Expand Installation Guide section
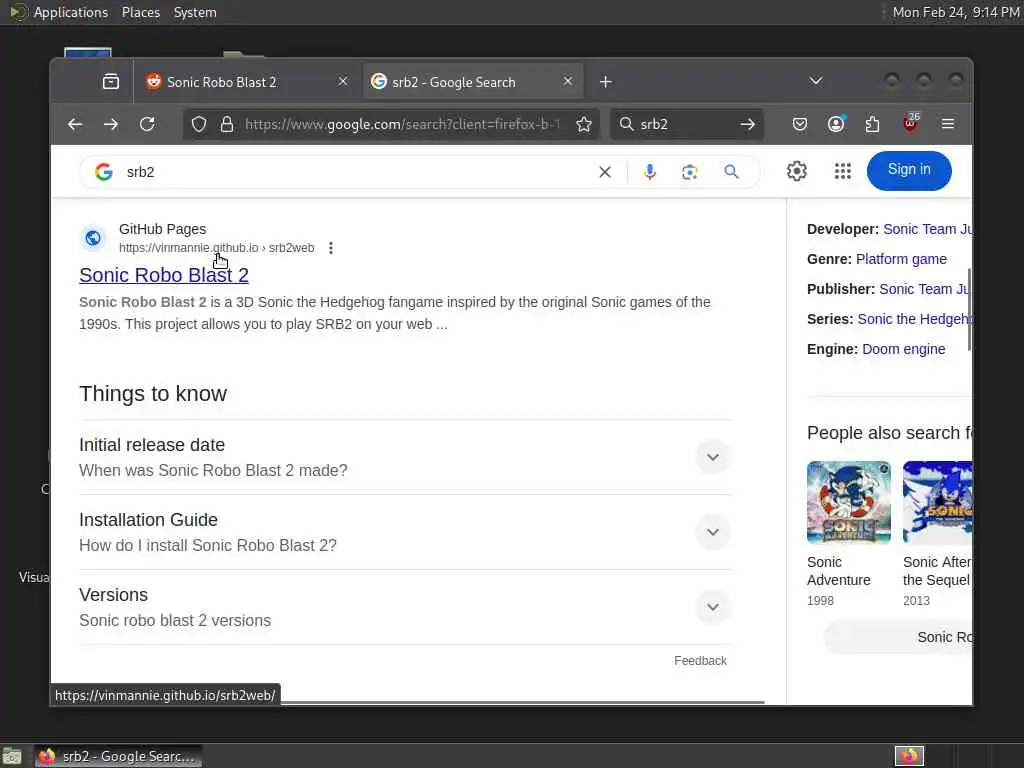Viewport: 1024px width, 768px height. tap(712, 532)
